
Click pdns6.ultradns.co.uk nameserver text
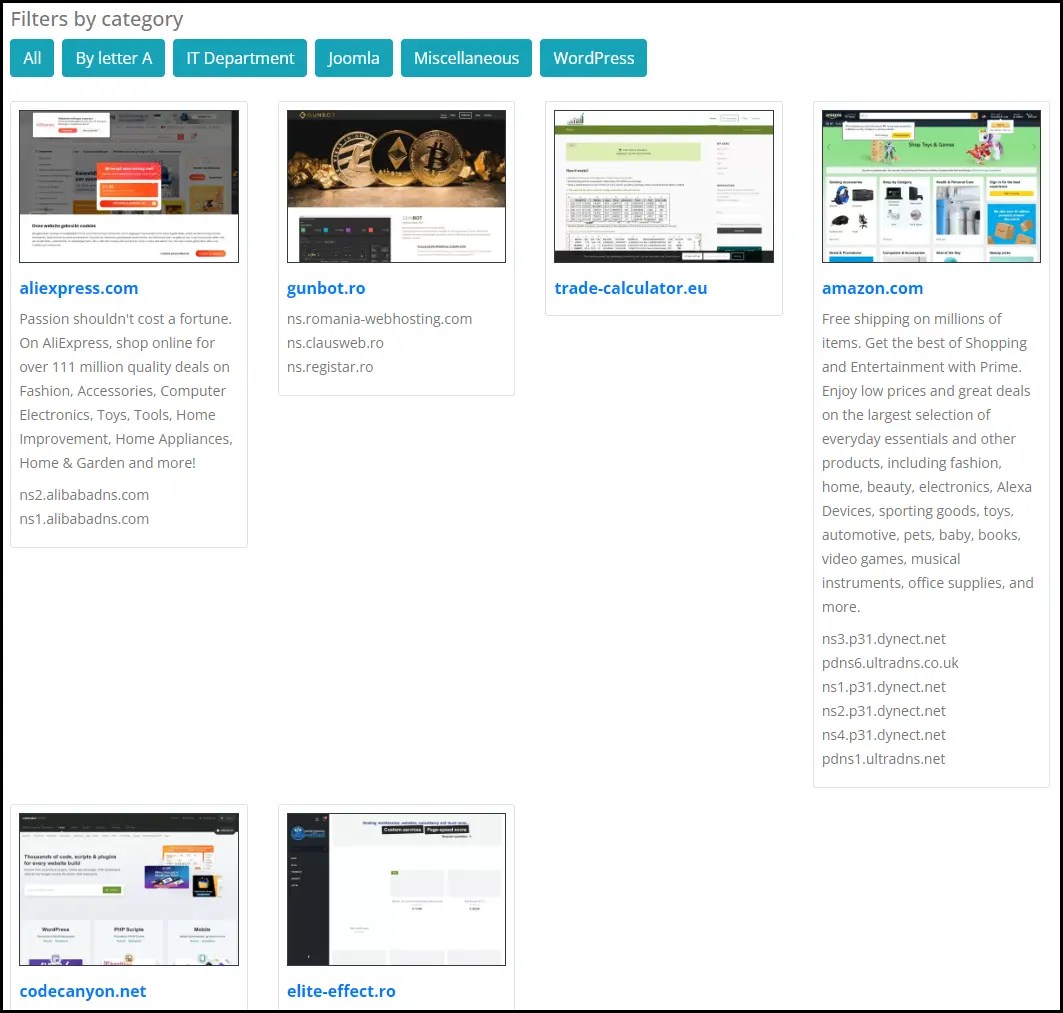point(890,663)
